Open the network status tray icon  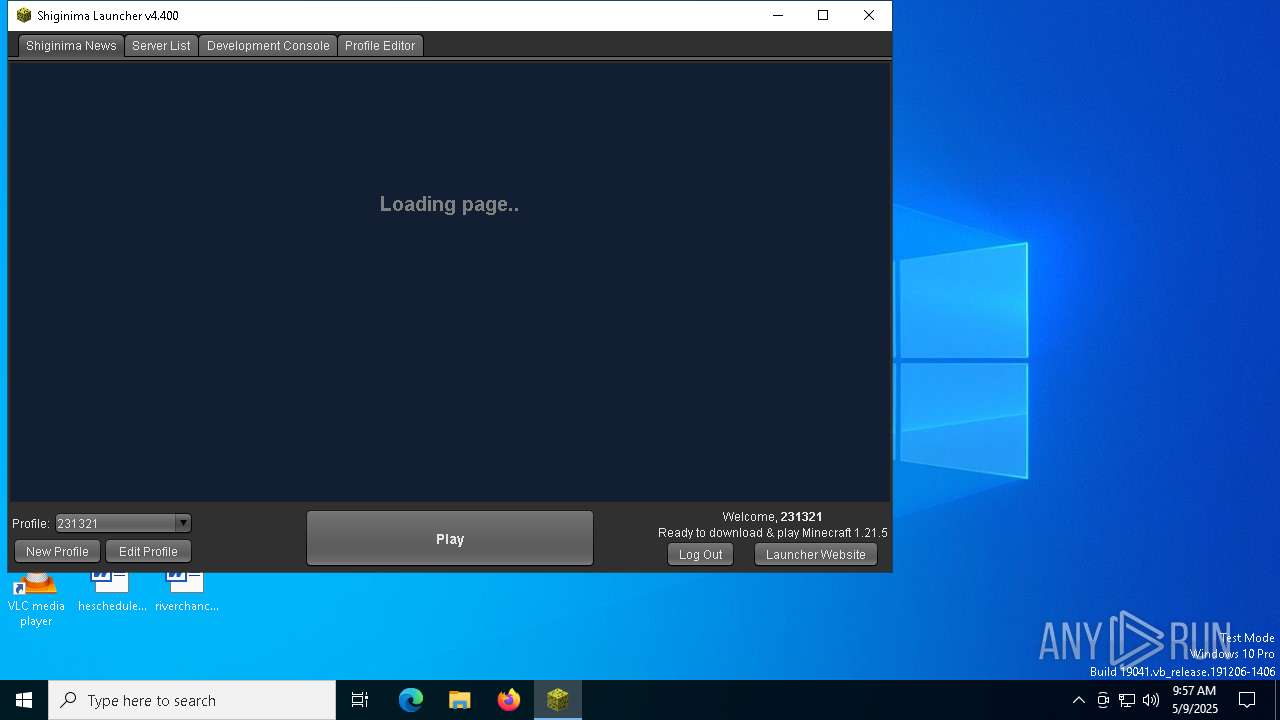tap(1127, 700)
